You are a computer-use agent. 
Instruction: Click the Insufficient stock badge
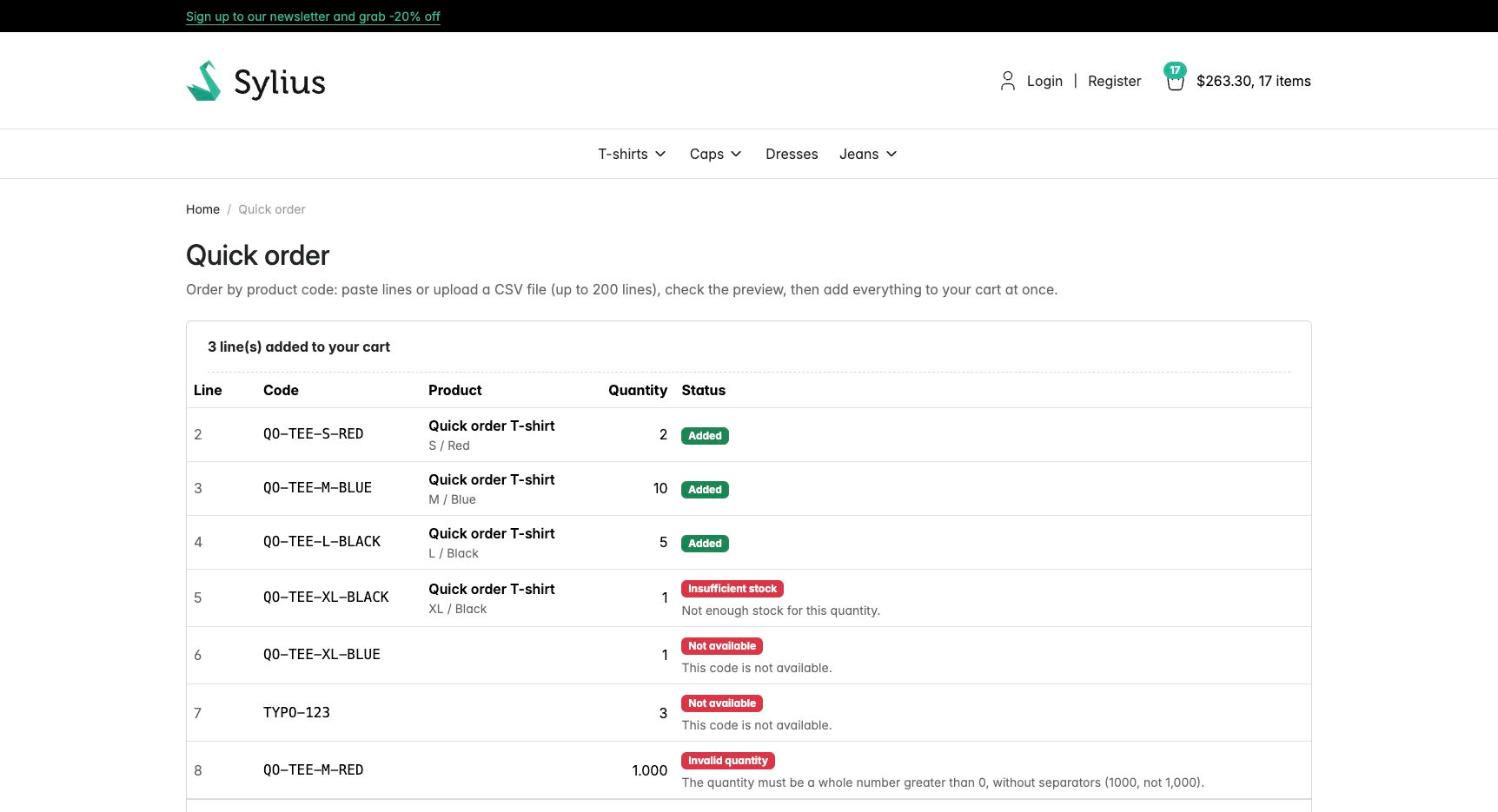(x=733, y=589)
